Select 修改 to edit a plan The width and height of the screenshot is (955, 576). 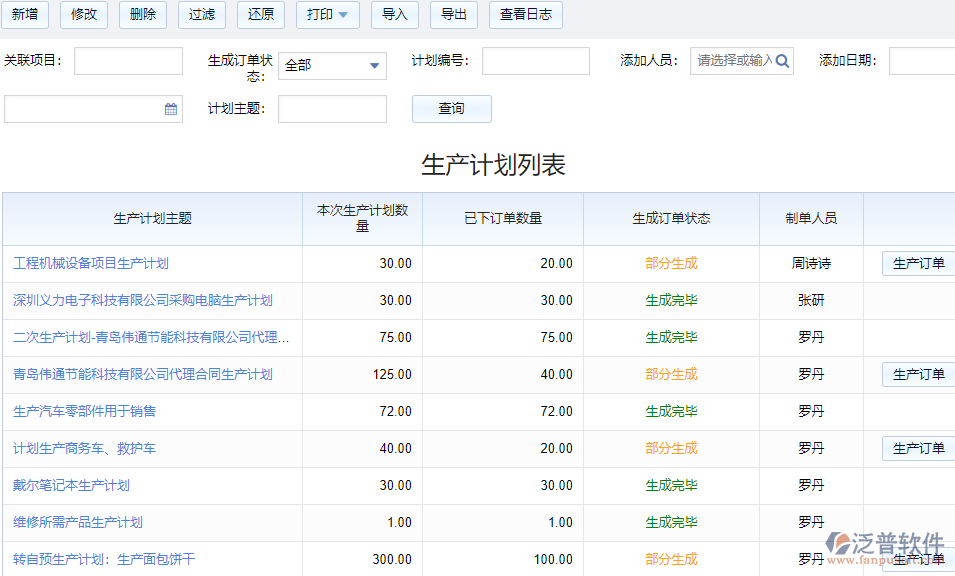tap(83, 15)
